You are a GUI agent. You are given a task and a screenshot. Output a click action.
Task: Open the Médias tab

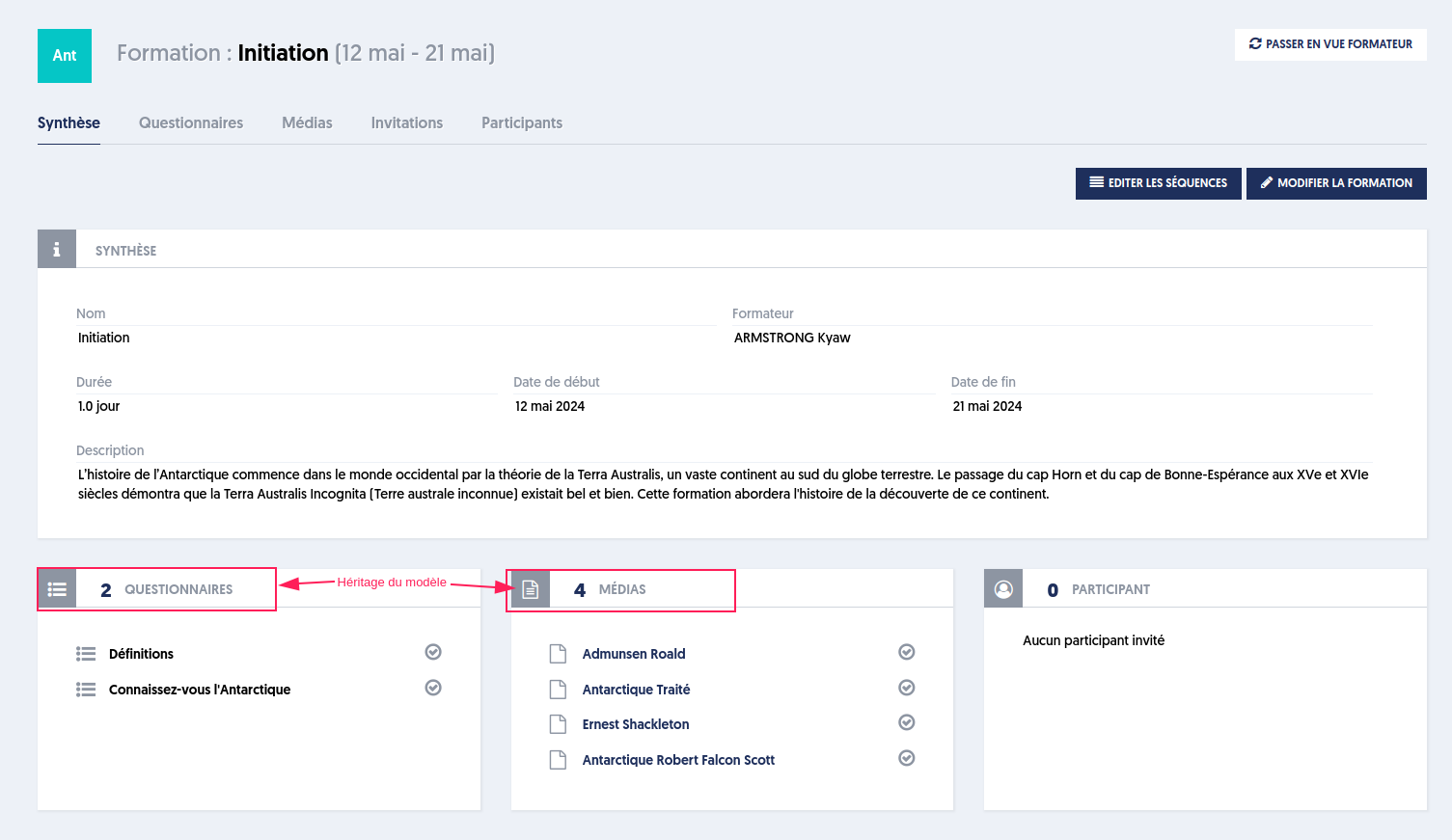point(307,122)
